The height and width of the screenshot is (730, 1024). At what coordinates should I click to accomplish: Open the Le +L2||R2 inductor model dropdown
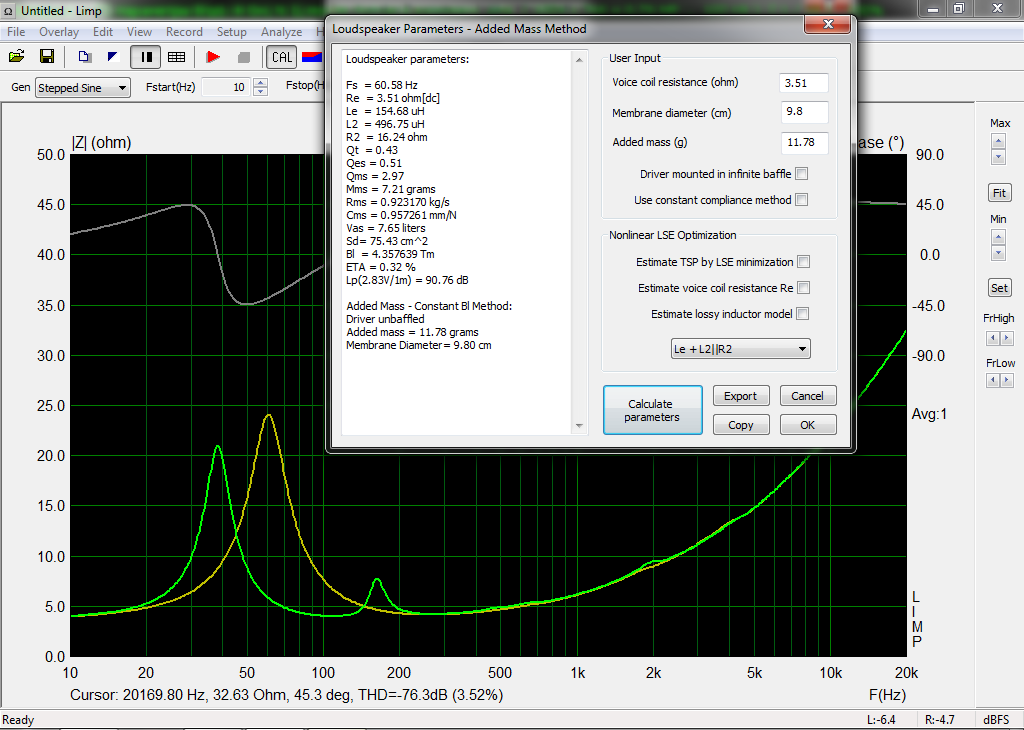click(741, 349)
